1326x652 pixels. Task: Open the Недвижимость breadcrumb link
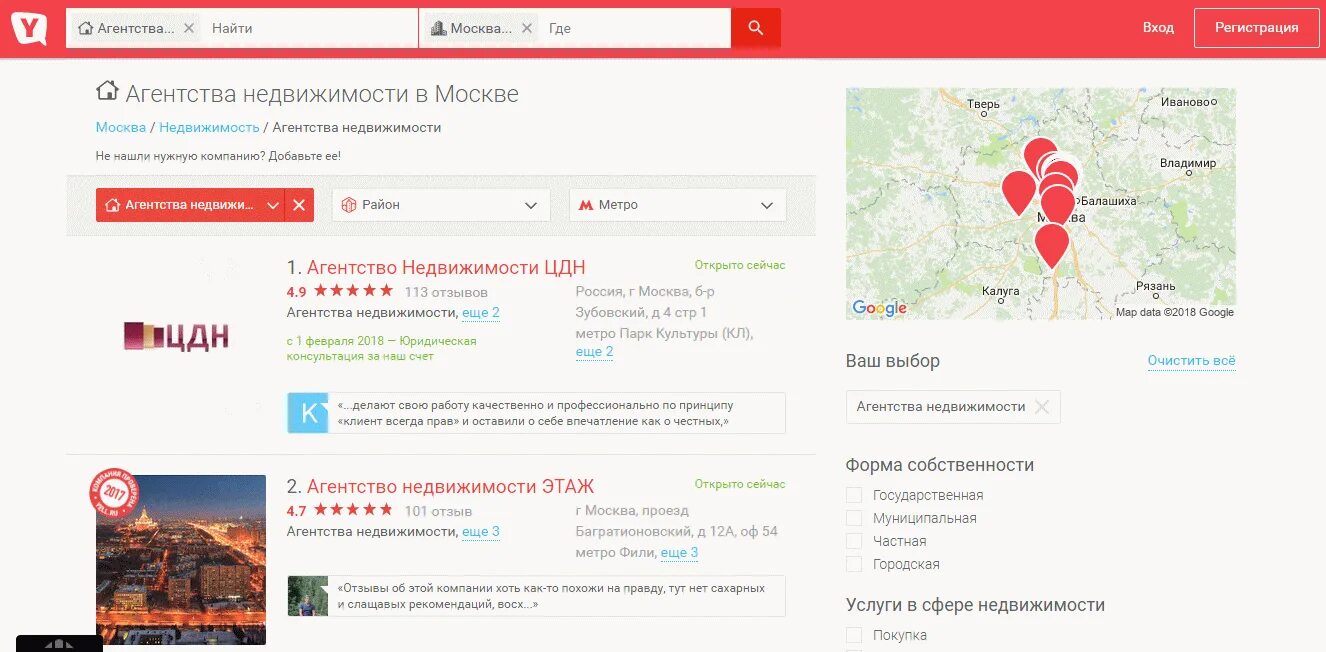tap(209, 128)
